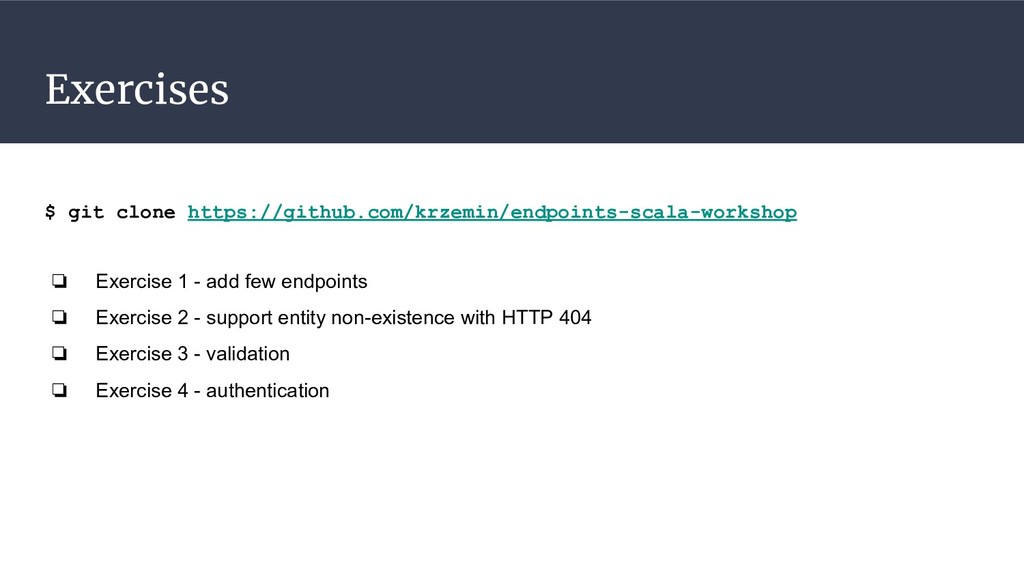Click the 'git clone' command text
This screenshot has height=576, width=1024.
pos(121,212)
